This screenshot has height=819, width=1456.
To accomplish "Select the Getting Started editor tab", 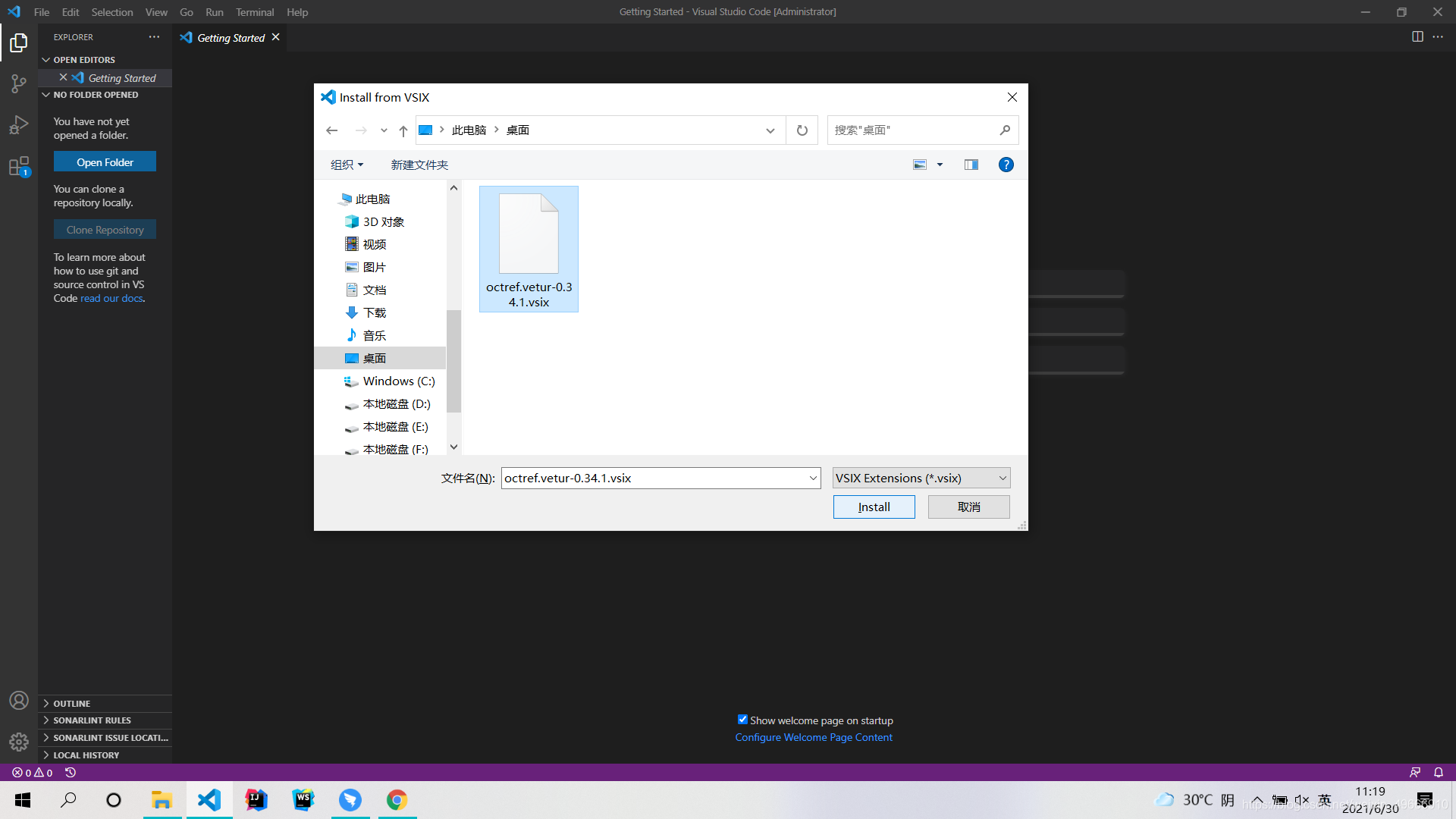I will click(x=231, y=38).
